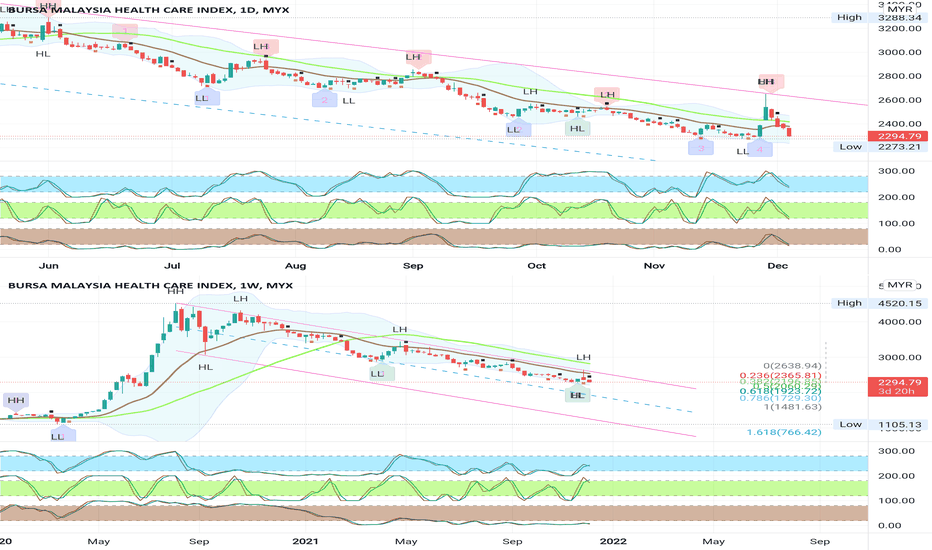The width and height of the screenshot is (932, 550).
Task: Click the 4000.00 value on the weekly price axis
Action: tap(899, 322)
